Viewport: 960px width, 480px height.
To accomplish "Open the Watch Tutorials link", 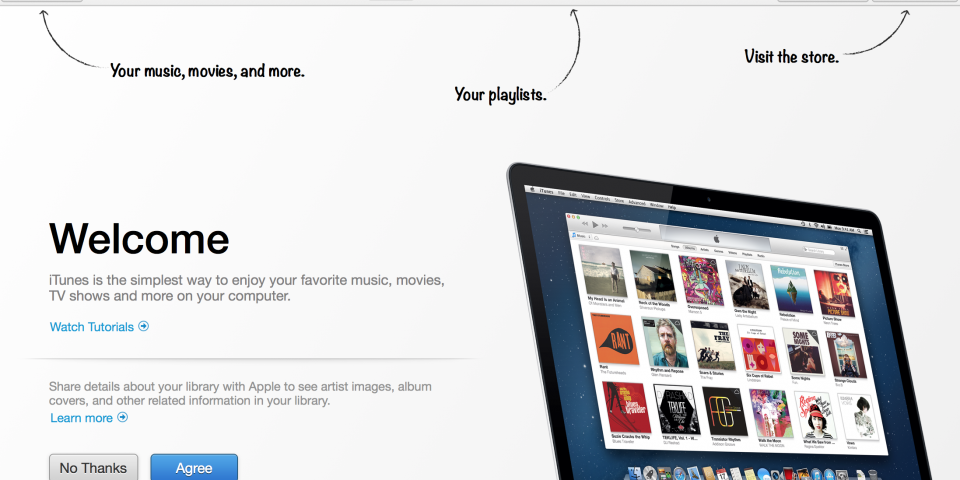I will coord(92,327).
